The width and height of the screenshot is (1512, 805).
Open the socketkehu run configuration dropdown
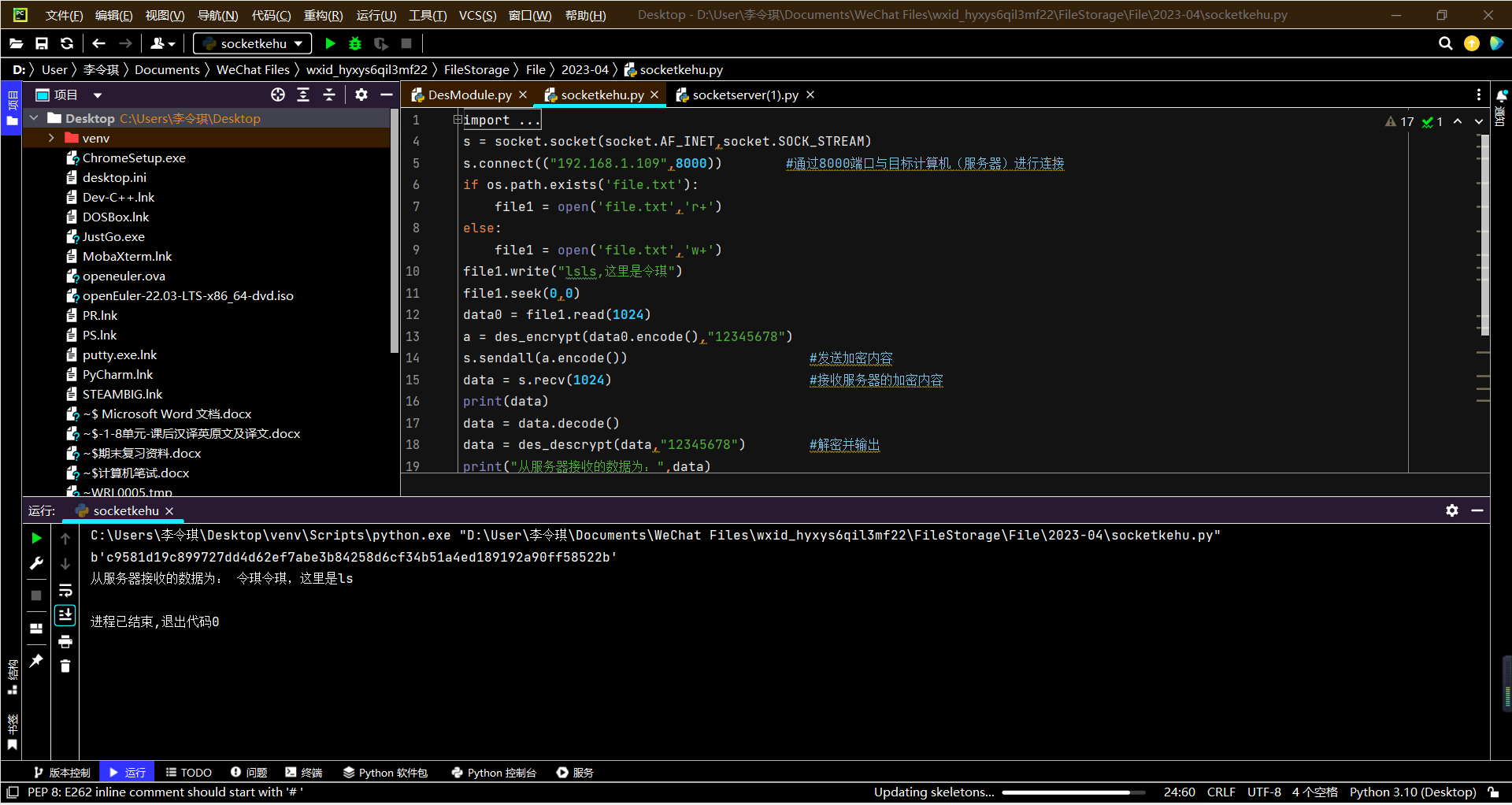252,44
